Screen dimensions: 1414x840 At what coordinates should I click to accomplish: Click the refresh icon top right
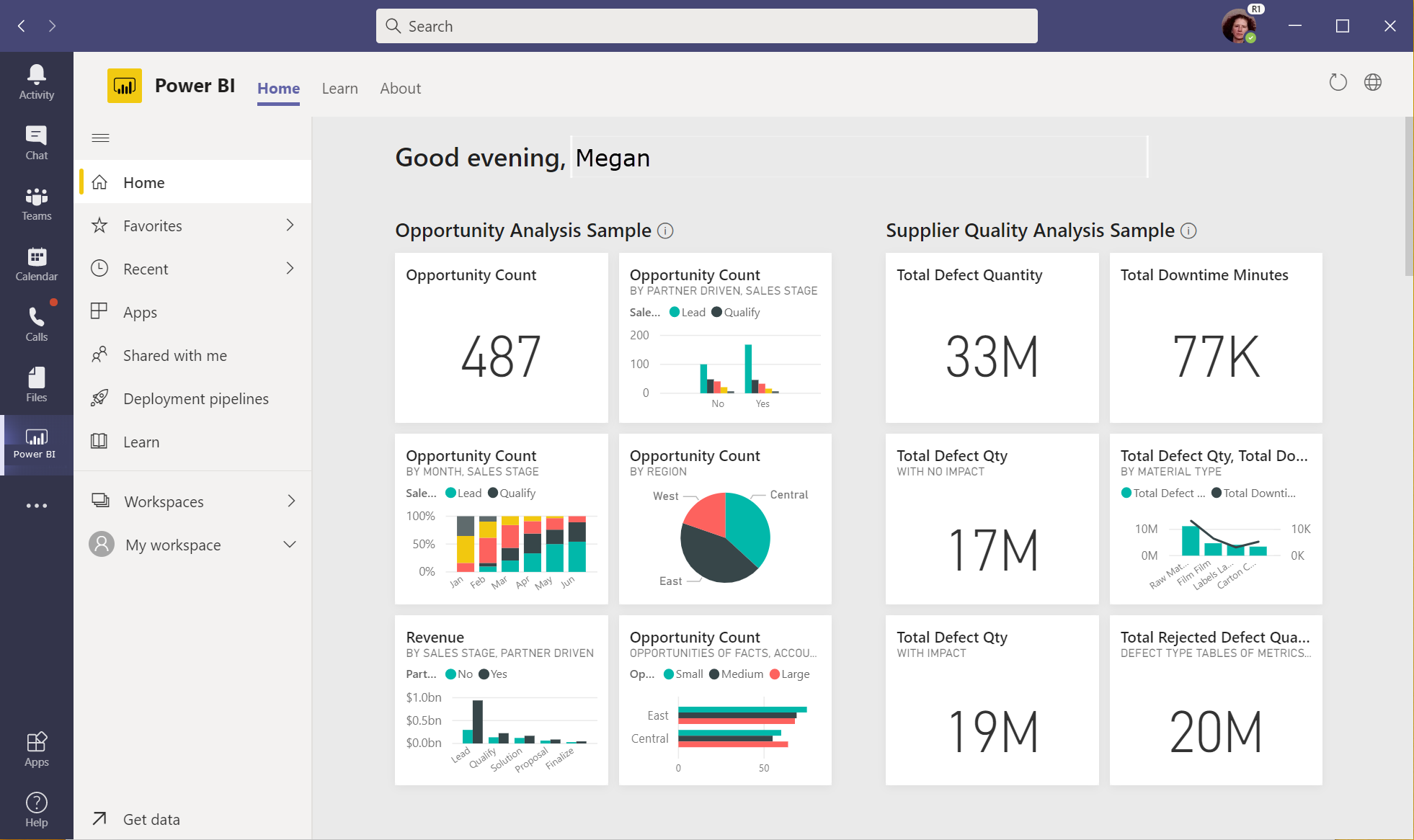point(1338,82)
